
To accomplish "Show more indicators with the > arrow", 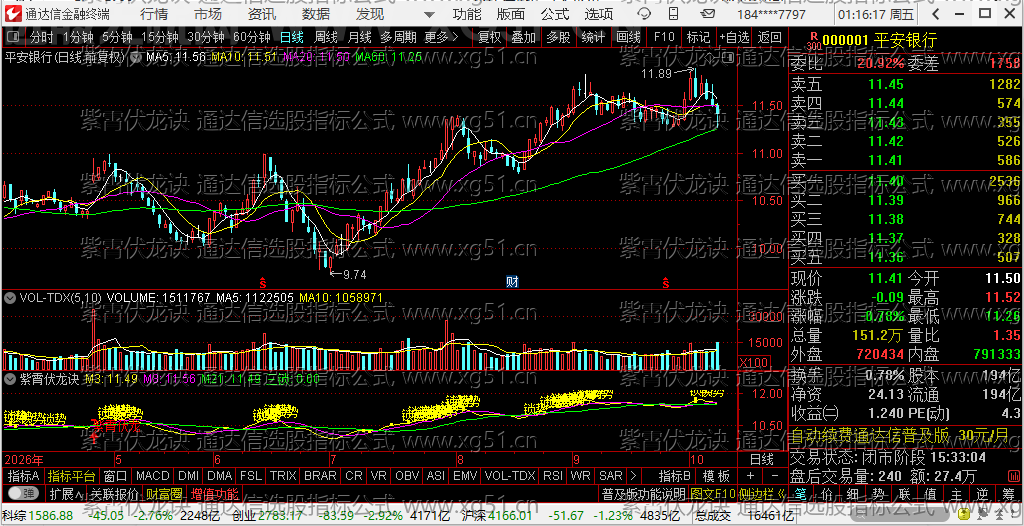I will pos(632,476).
